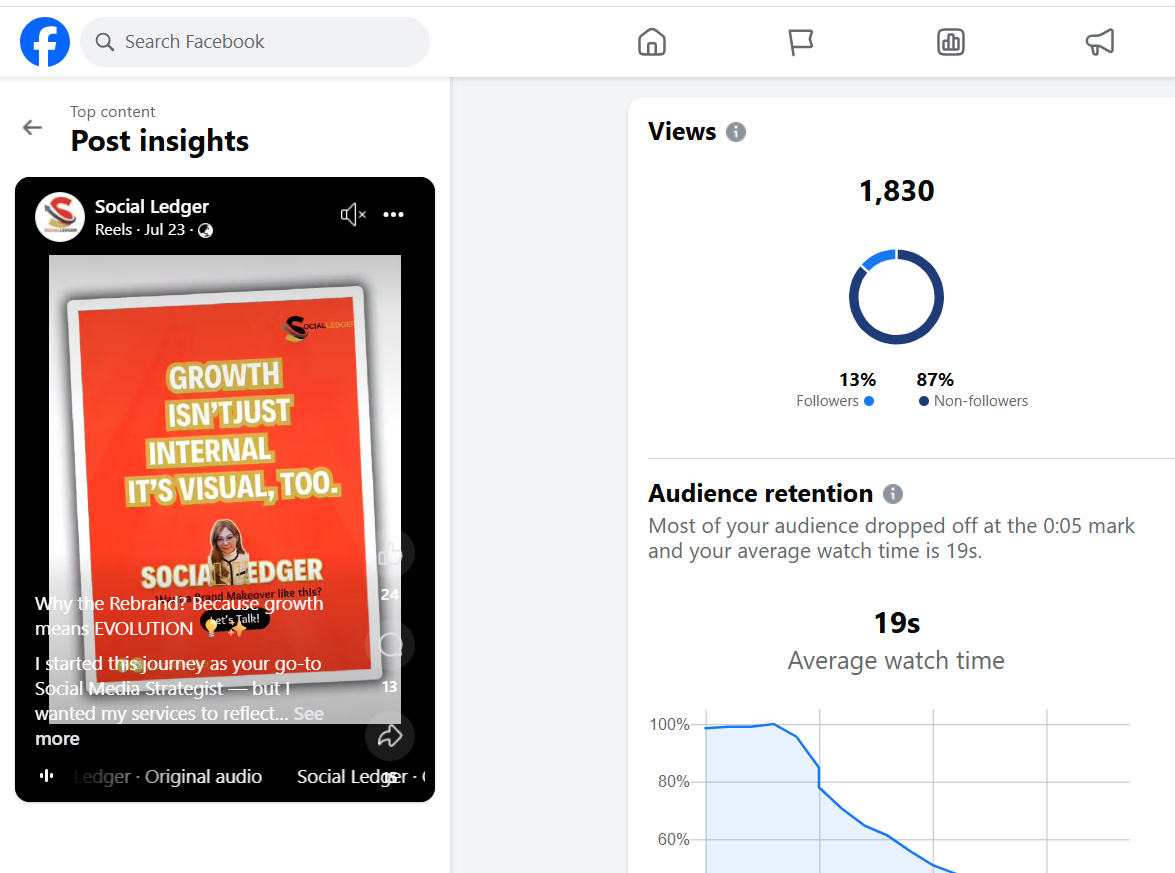Click the Top content breadcrumb
The height and width of the screenshot is (873, 1175).
coord(112,112)
